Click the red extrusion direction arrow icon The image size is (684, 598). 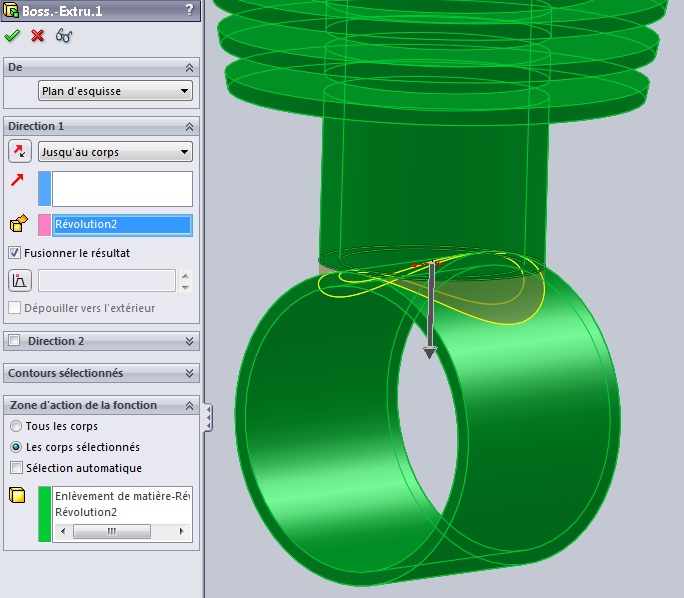[17, 181]
